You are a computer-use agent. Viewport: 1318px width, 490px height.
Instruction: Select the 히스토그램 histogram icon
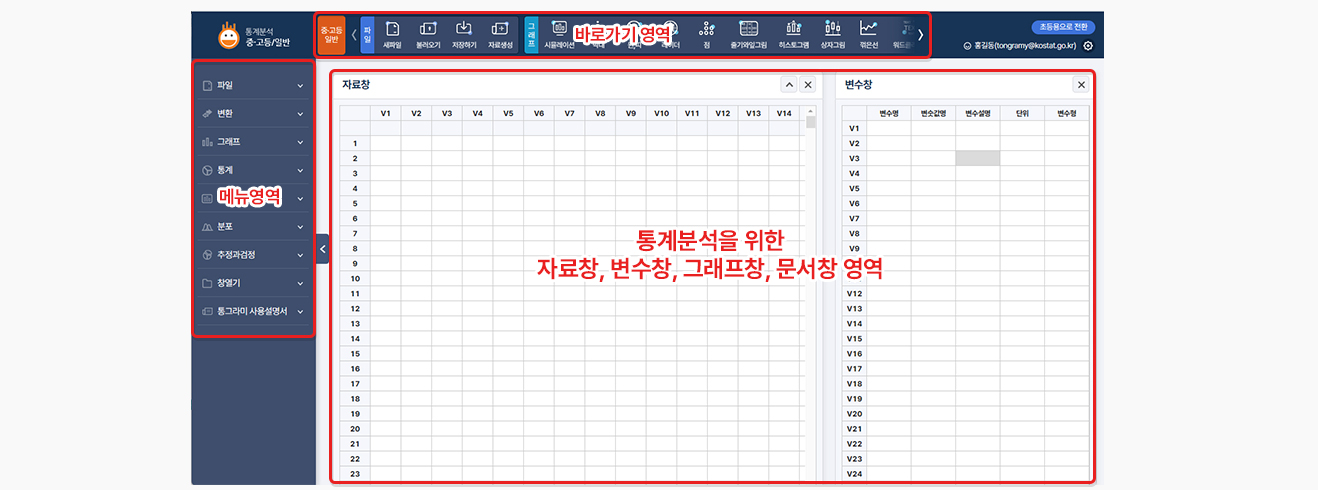click(793, 34)
